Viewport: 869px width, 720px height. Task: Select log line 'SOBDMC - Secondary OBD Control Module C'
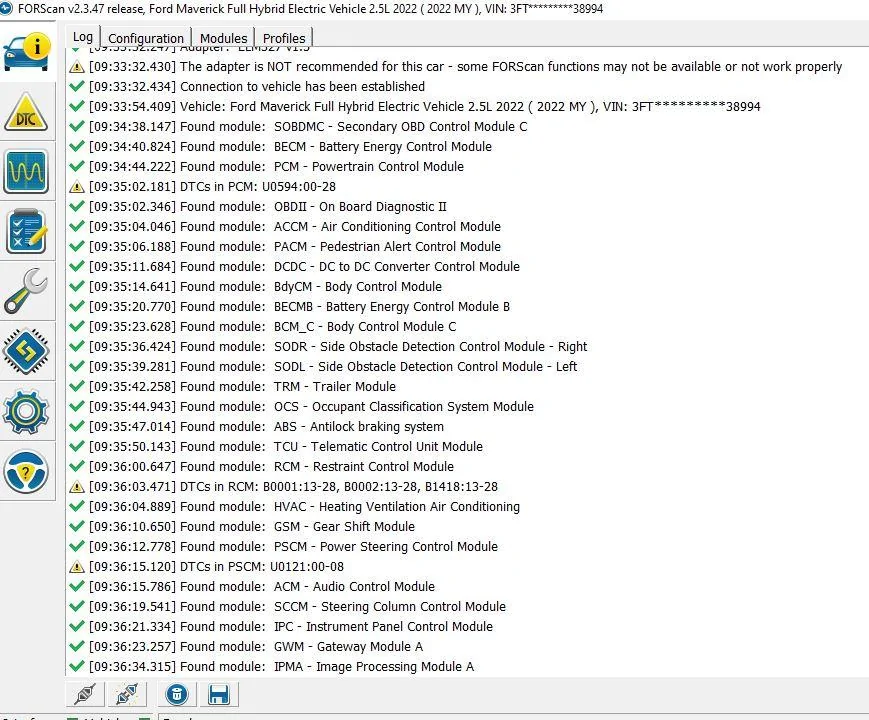click(x=308, y=126)
